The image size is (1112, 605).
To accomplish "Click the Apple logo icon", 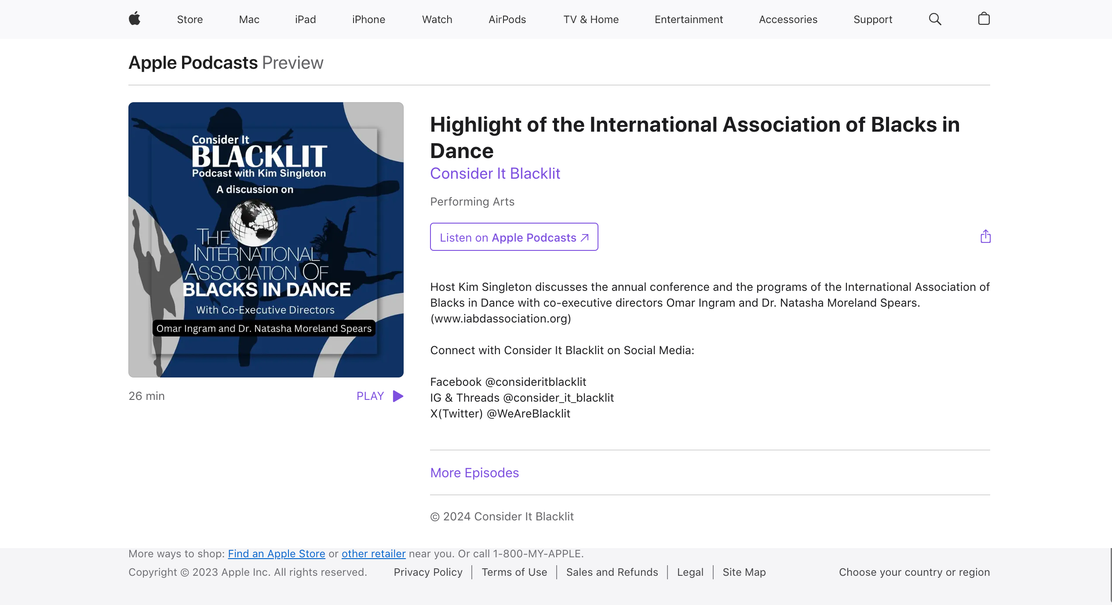I will tap(135, 18).
